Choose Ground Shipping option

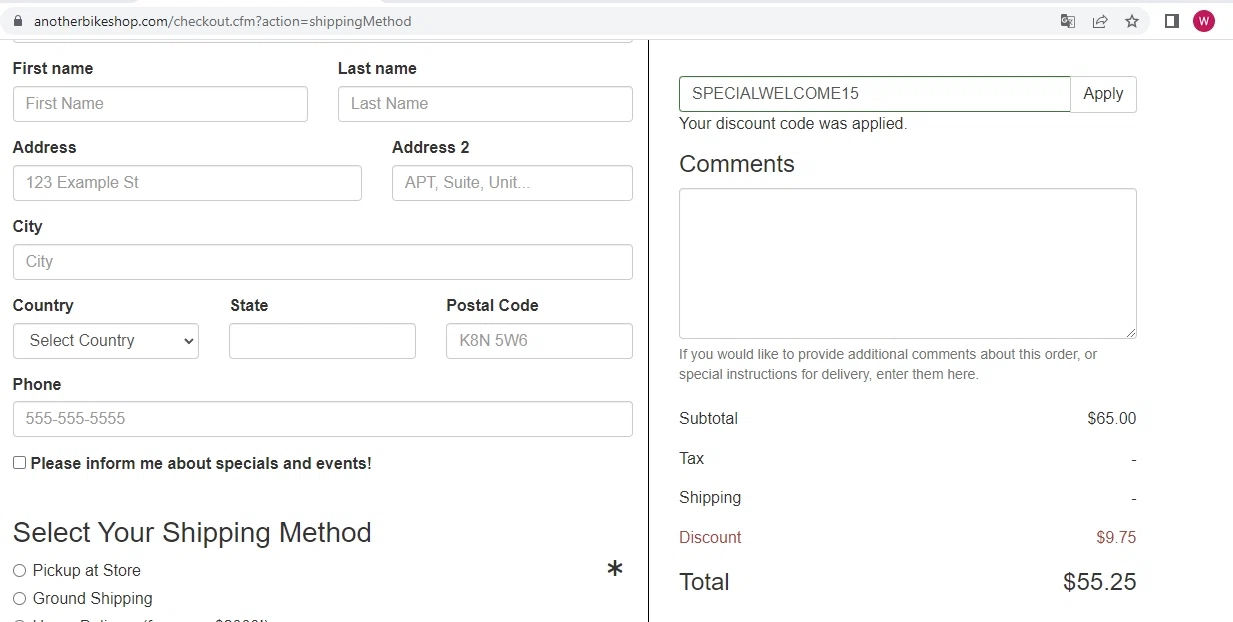[19, 598]
